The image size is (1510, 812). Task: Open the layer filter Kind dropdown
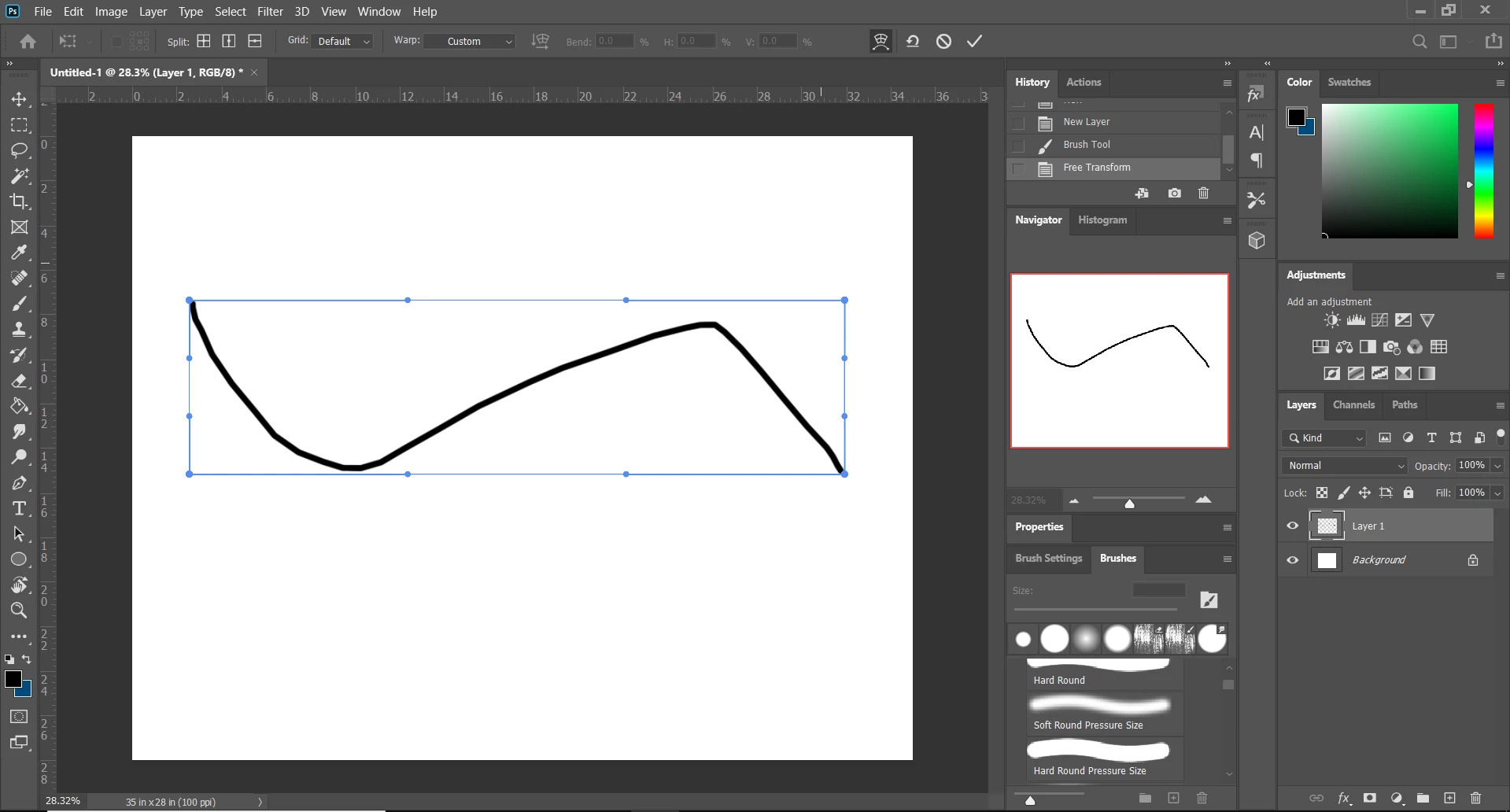click(1324, 438)
